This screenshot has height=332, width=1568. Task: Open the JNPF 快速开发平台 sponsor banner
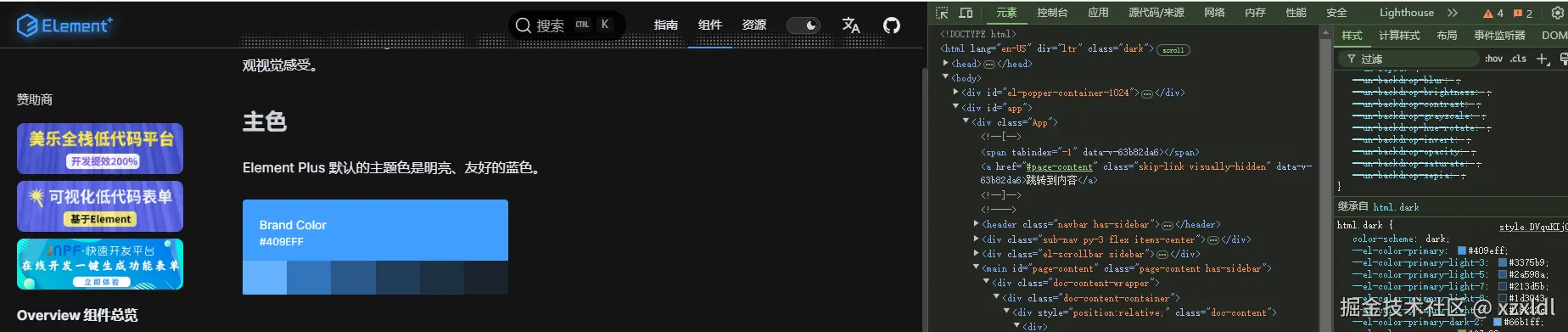tap(100, 264)
